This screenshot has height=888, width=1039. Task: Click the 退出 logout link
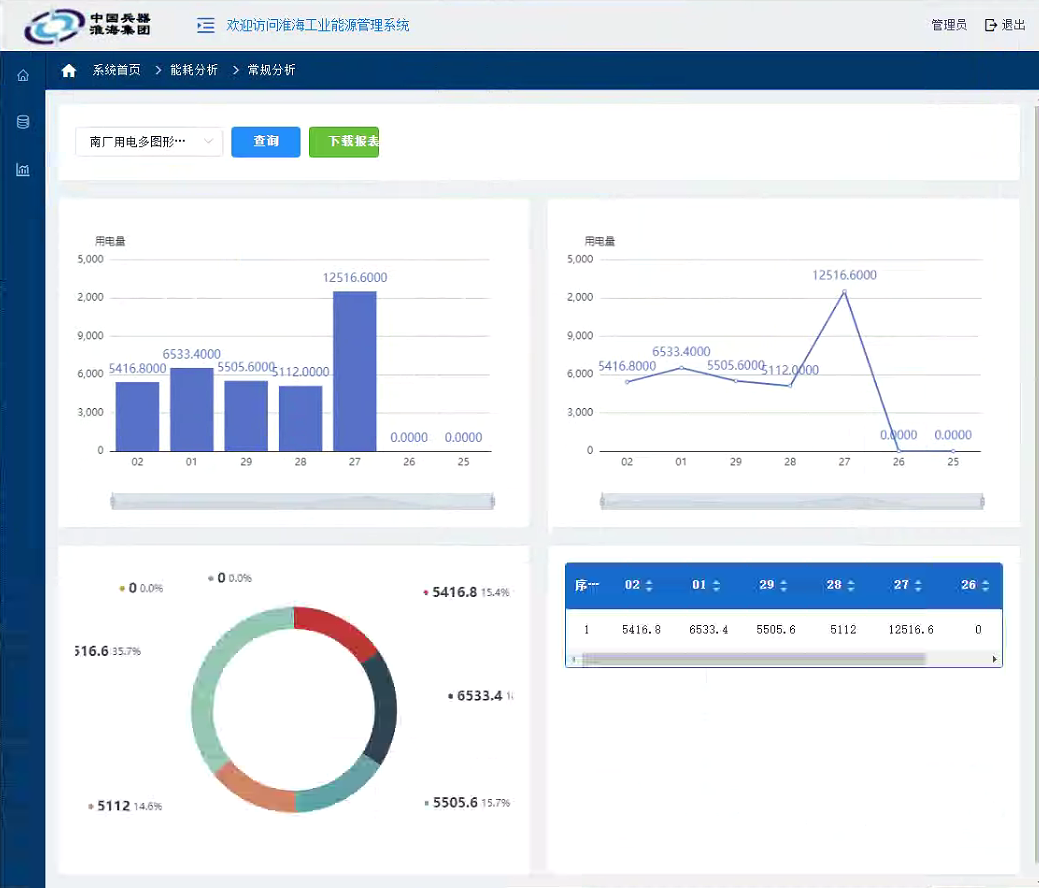(x=1005, y=25)
